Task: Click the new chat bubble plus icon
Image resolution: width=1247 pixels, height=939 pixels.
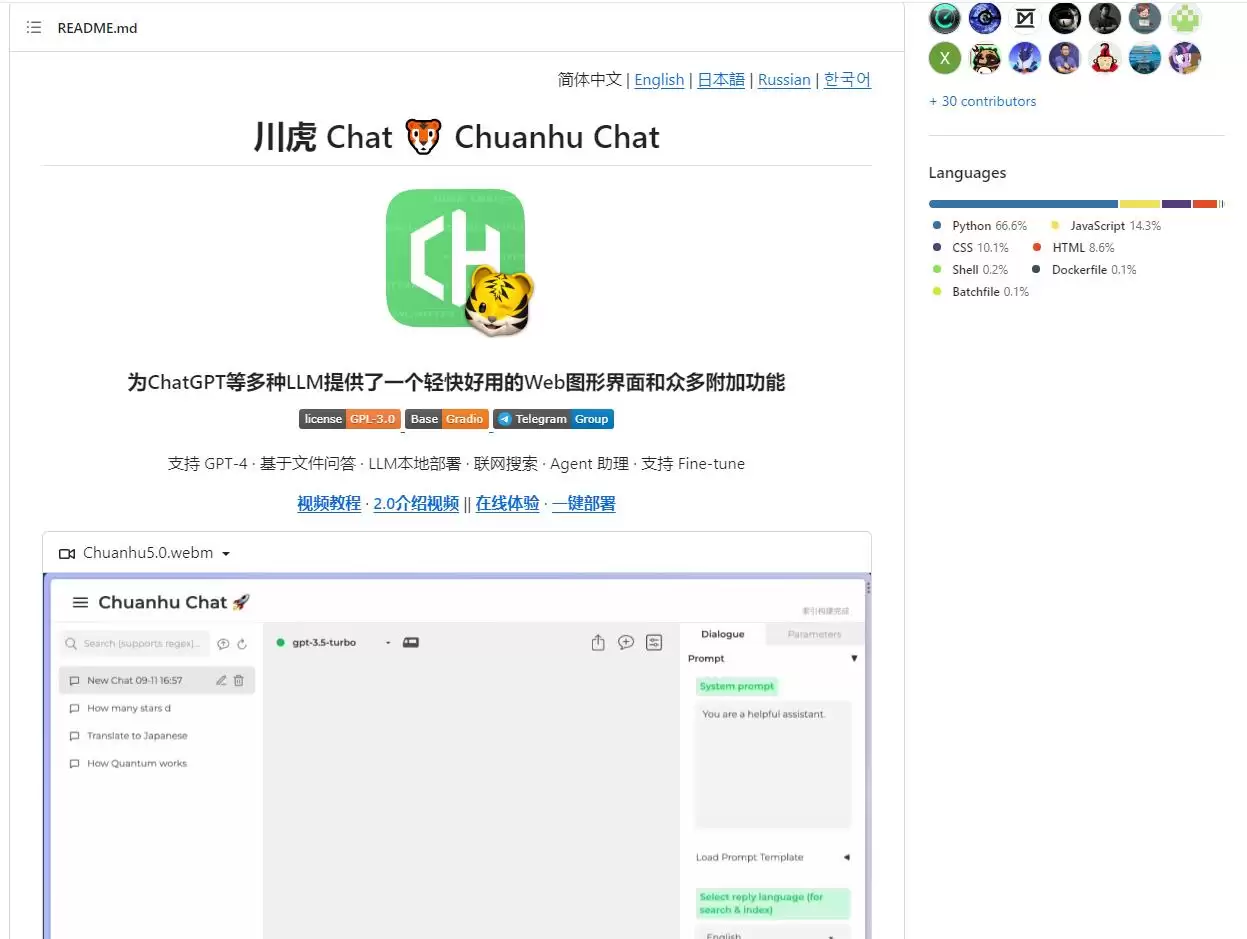Action: (x=626, y=643)
